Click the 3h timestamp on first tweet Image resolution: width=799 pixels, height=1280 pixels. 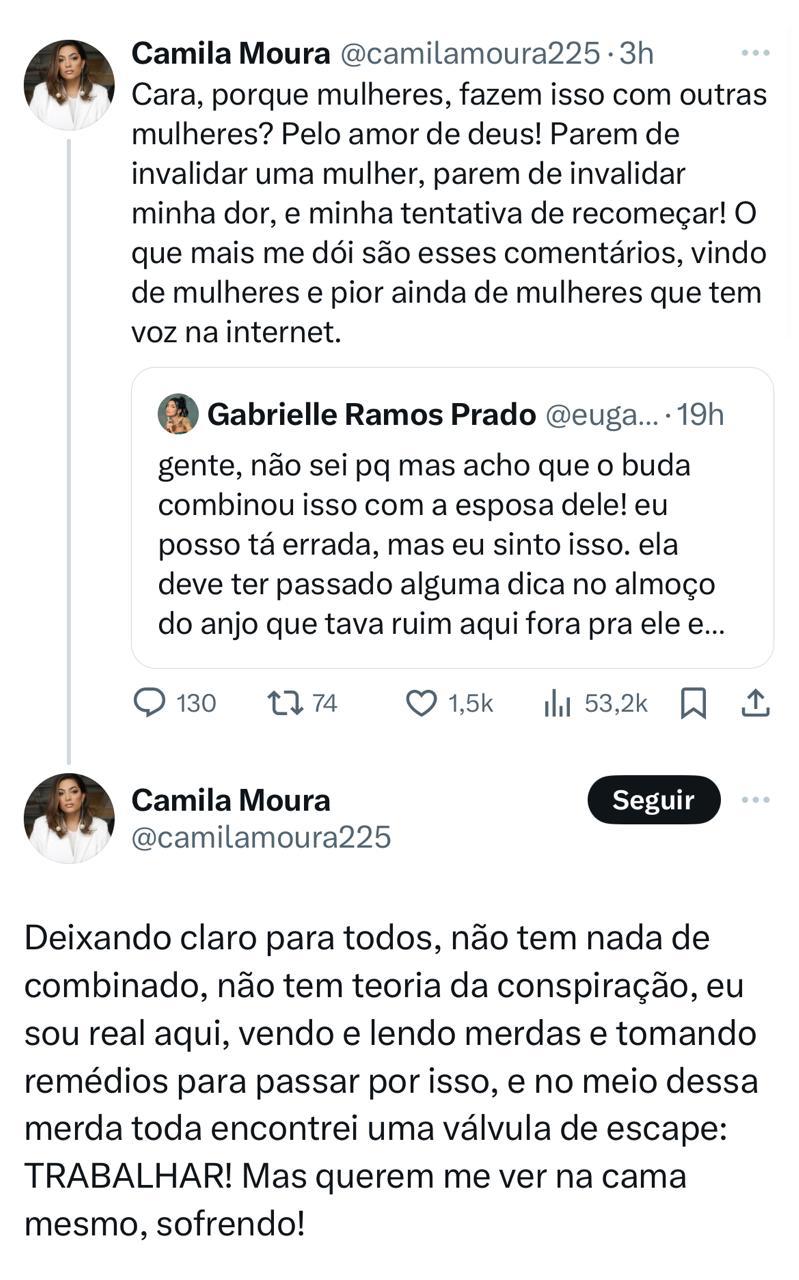pos(636,53)
